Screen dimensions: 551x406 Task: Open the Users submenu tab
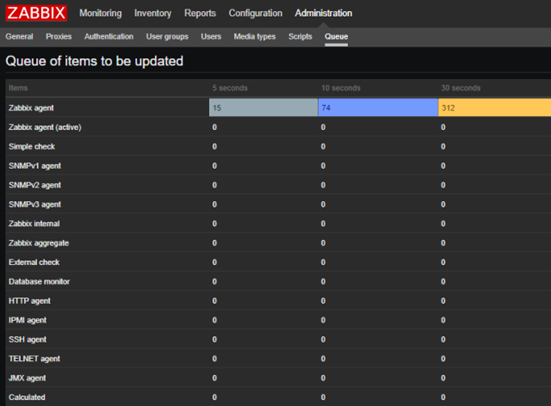pyautogui.click(x=211, y=37)
